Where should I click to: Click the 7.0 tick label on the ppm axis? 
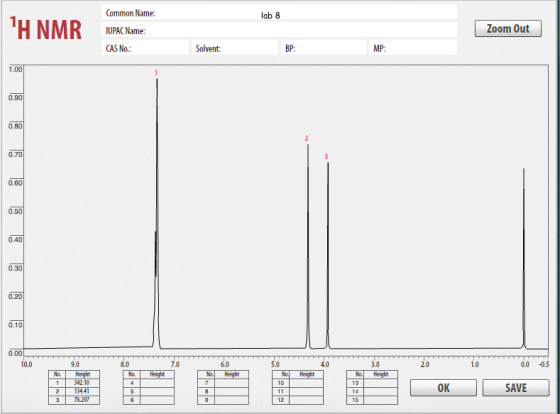[x=175, y=364]
